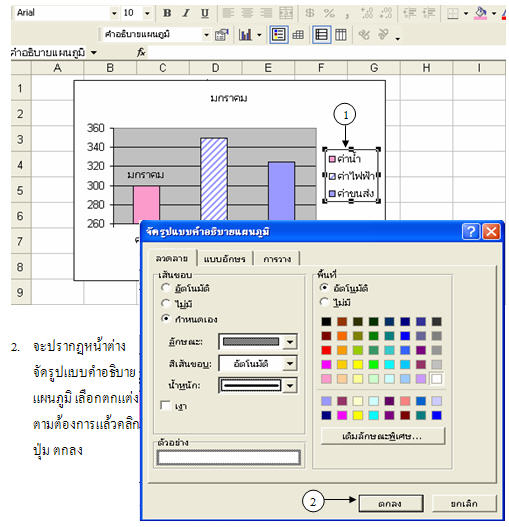Enable the เงา shadow checkbox
509x527 pixels.
click(165, 406)
